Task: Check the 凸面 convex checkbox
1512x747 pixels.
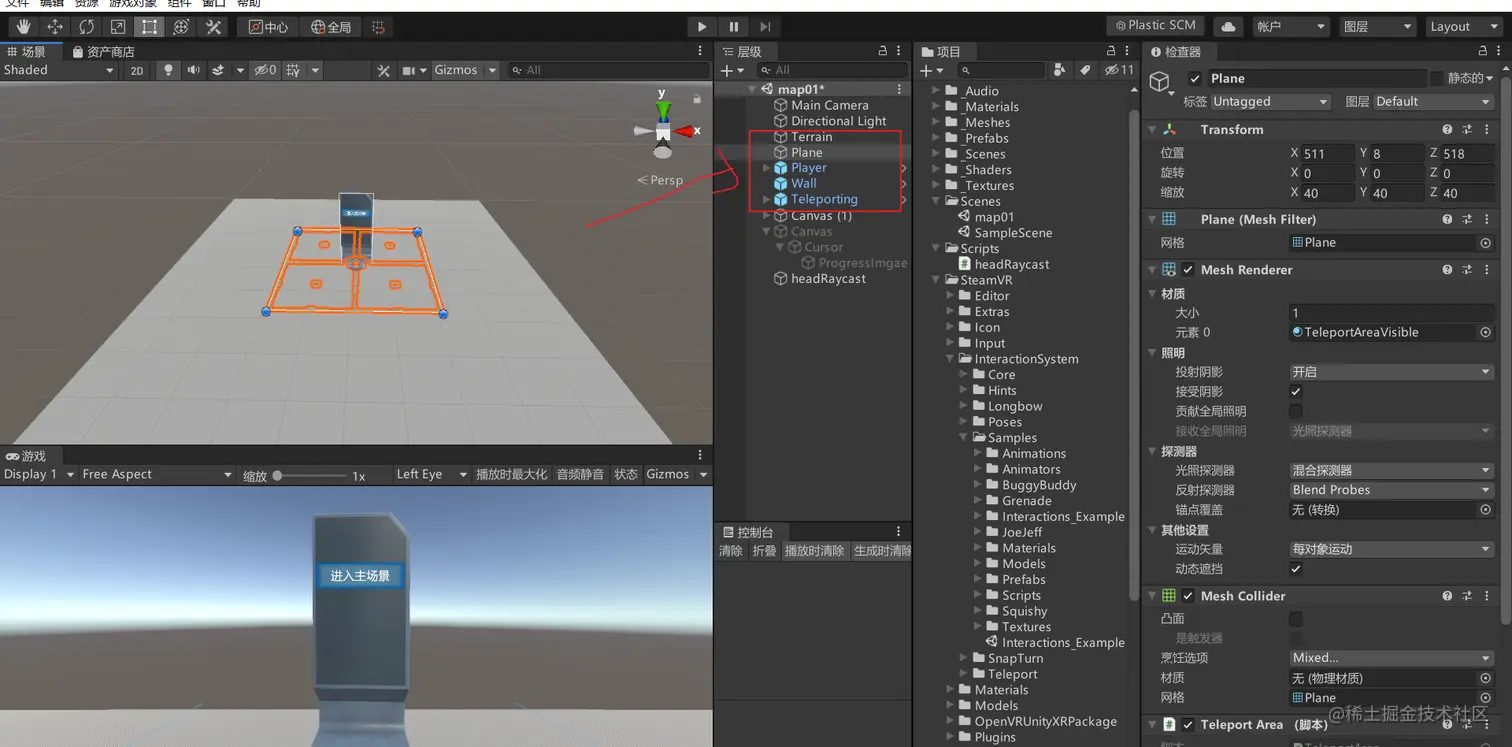Action: 1296,619
